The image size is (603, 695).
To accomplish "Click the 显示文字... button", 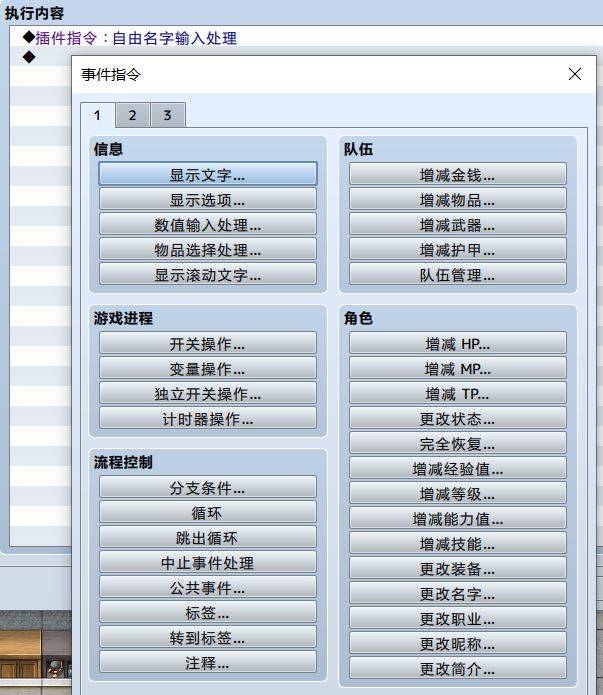I will 208,174.
